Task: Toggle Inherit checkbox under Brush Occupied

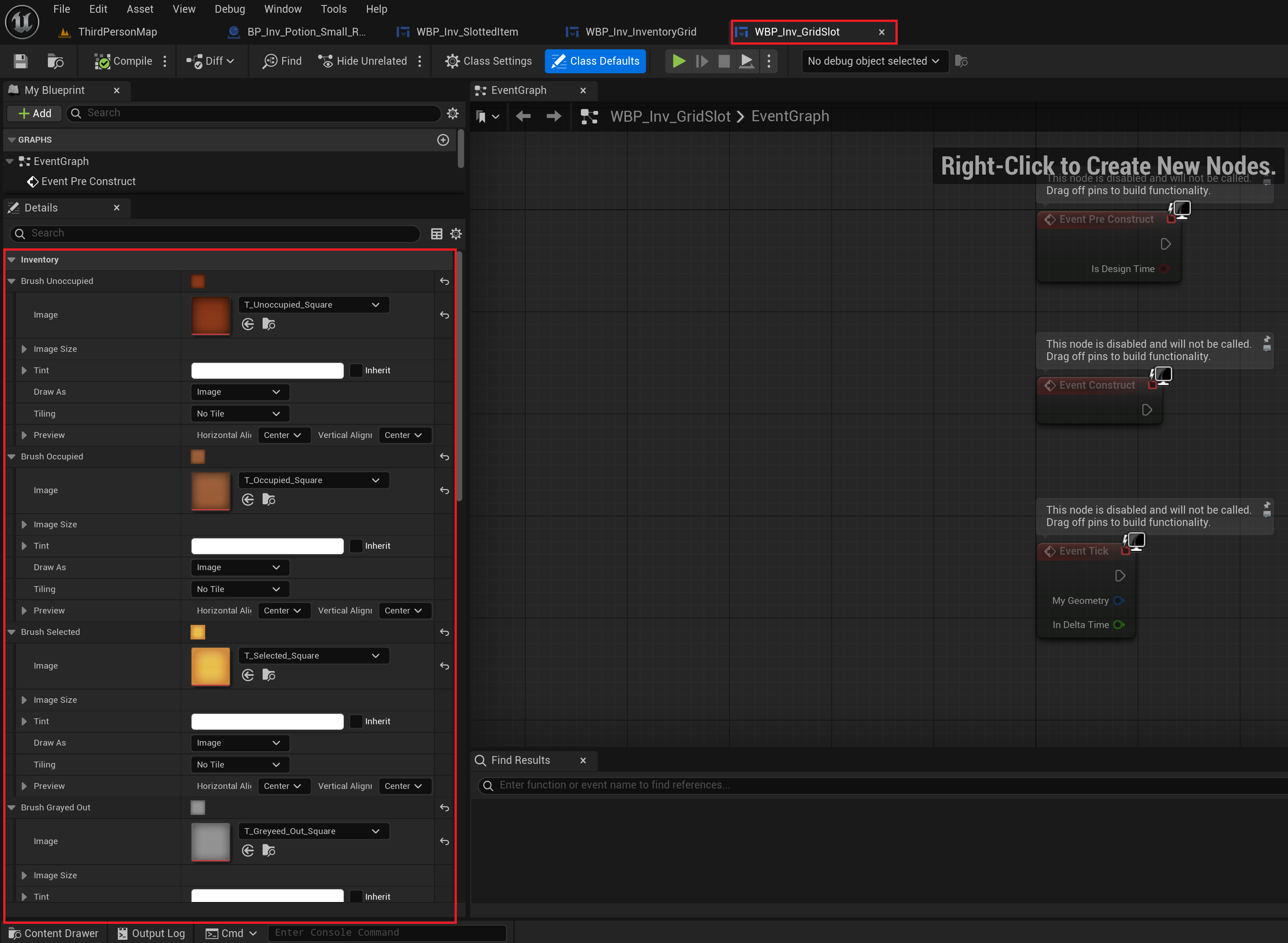Action: pos(356,546)
